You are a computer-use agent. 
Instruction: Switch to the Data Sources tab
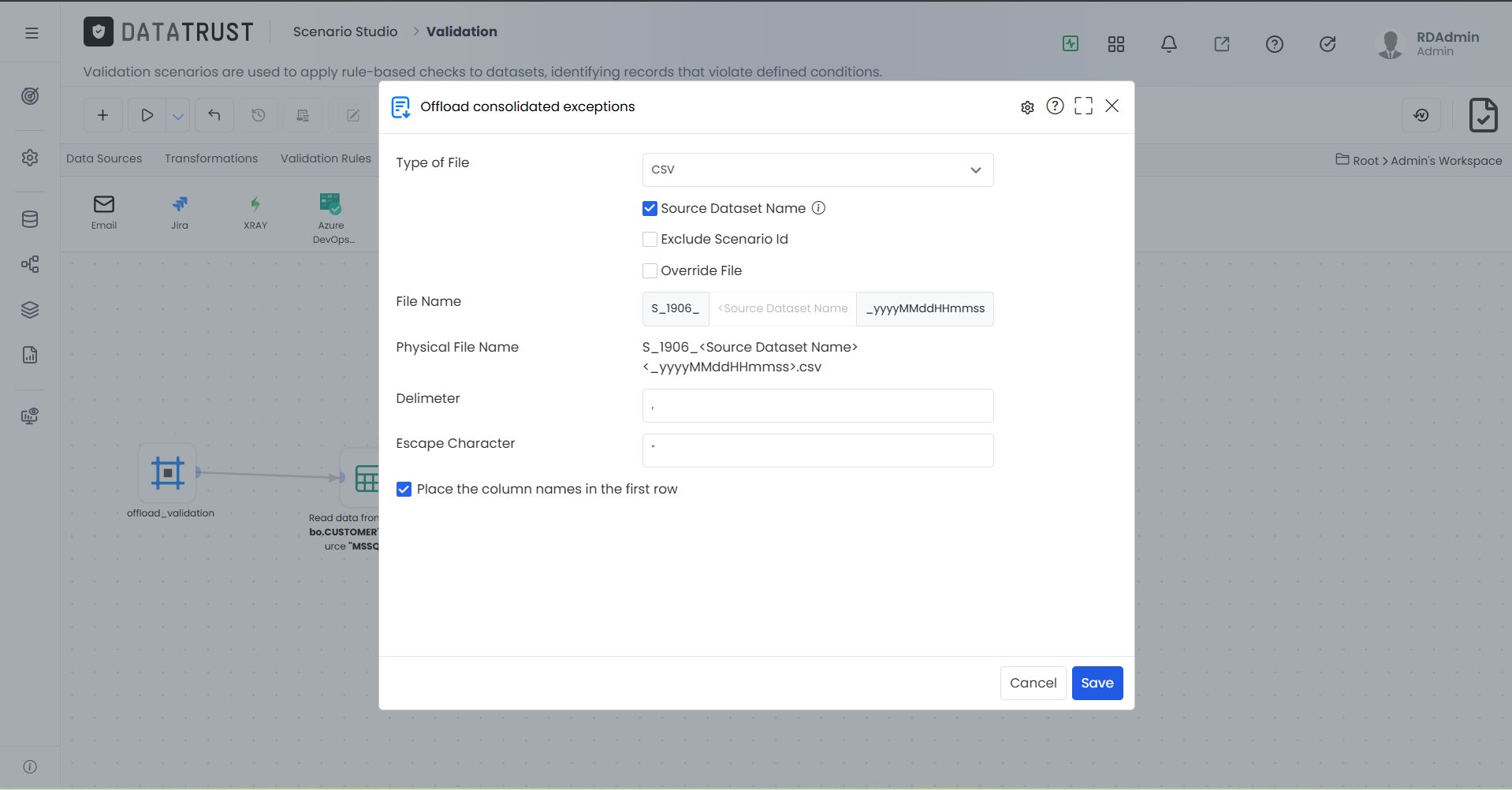pos(104,158)
